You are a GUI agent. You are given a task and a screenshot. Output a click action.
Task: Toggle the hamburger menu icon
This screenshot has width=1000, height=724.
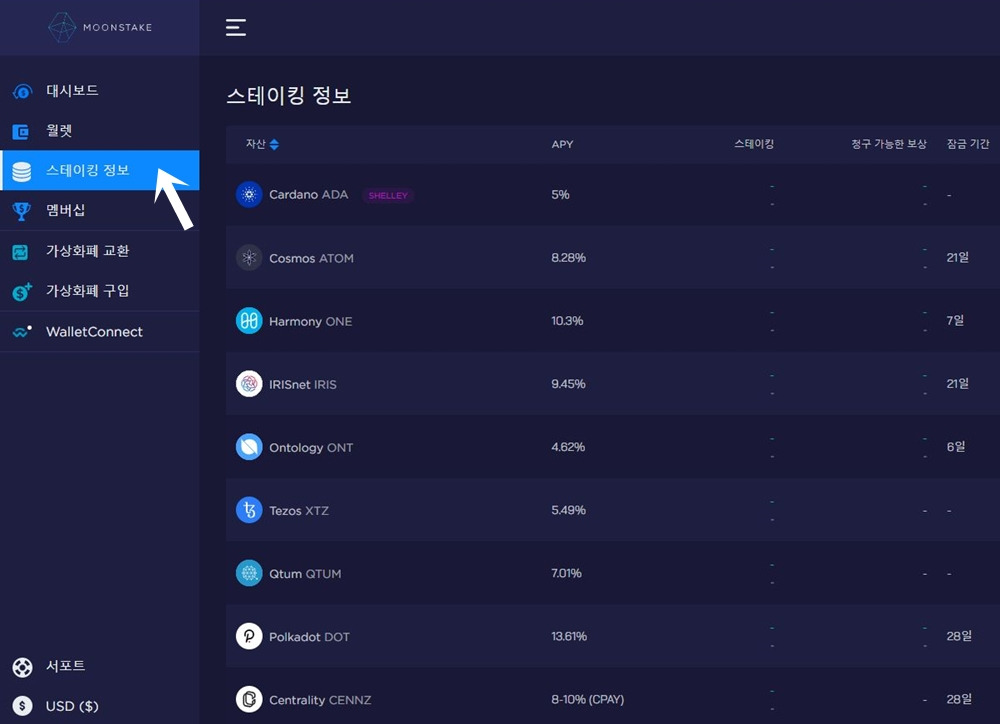pos(235,27)
